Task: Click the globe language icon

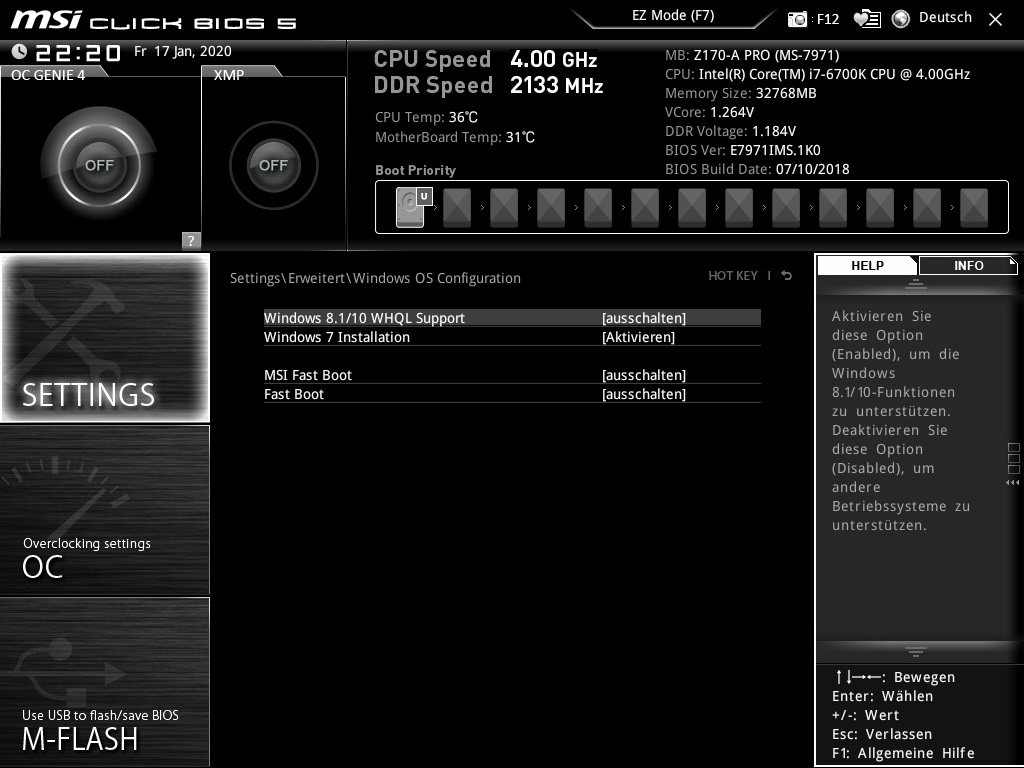Action: click(x=901, y=19)
